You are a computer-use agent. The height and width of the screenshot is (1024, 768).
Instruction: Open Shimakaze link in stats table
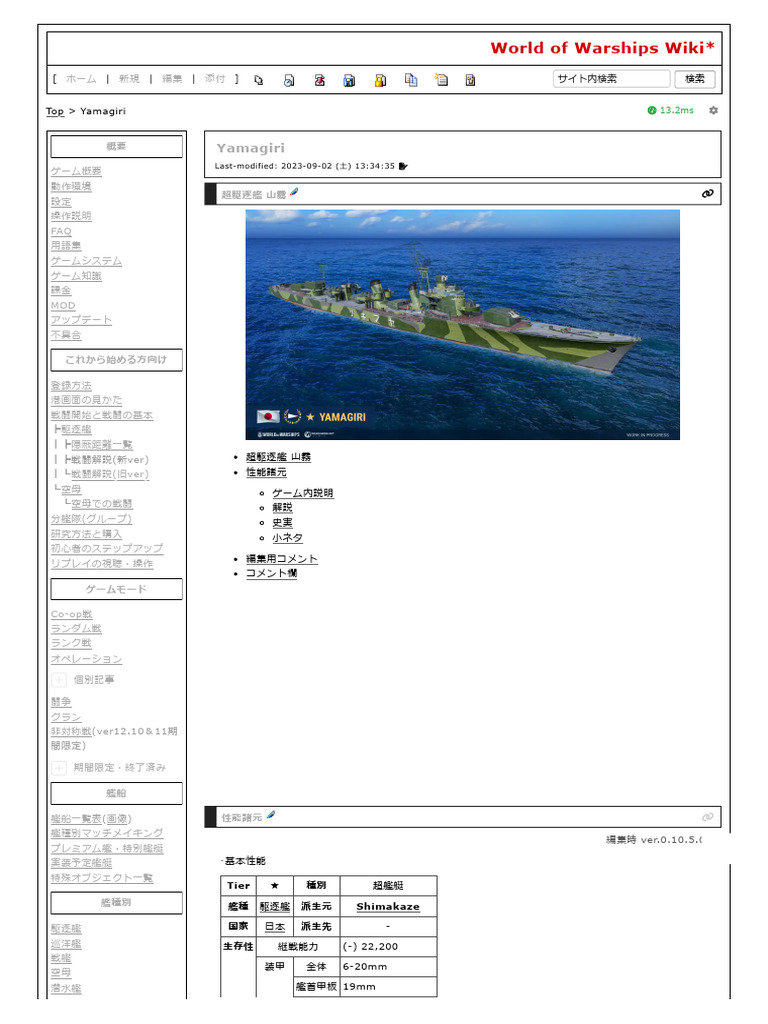[388, 906]
